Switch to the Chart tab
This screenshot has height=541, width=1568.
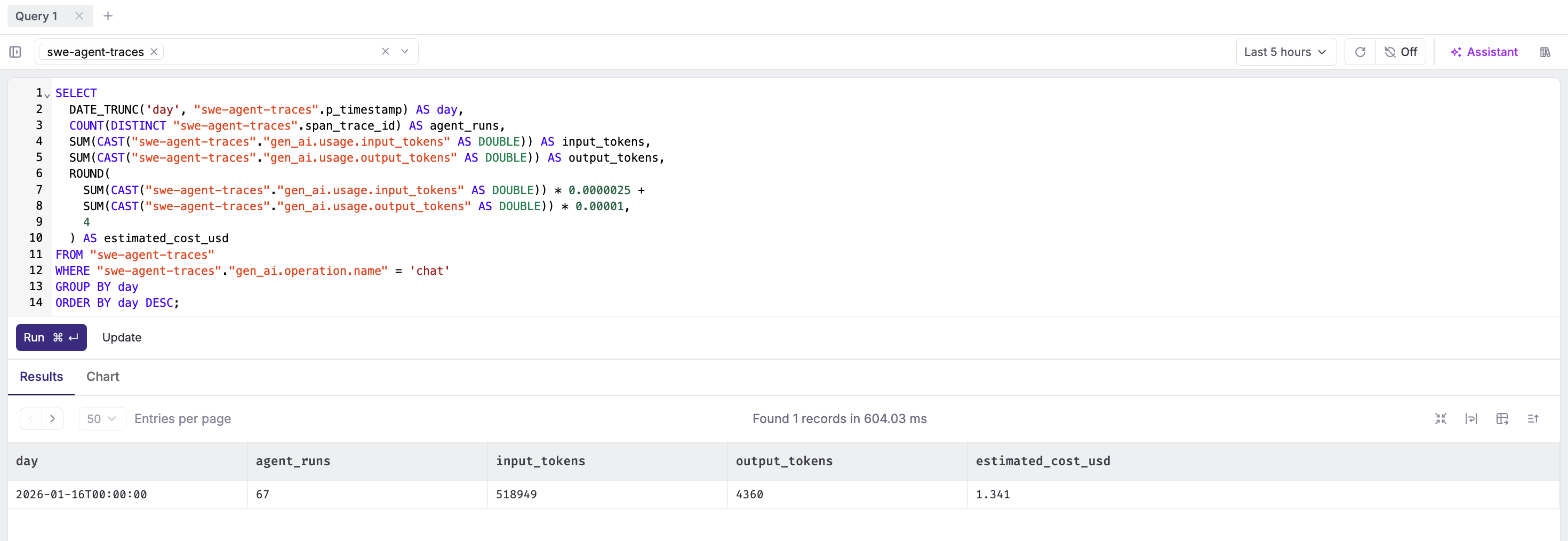(x=102, y=377)
